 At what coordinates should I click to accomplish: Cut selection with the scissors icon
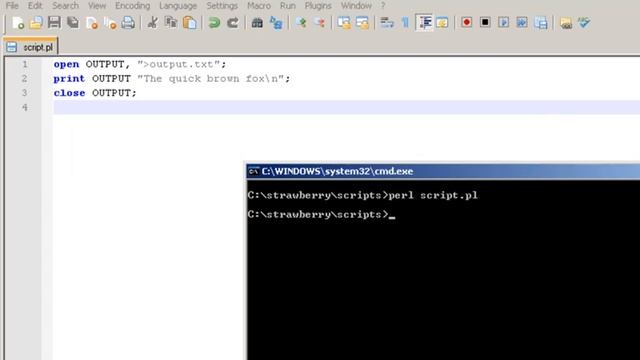(x=153, y=22)
